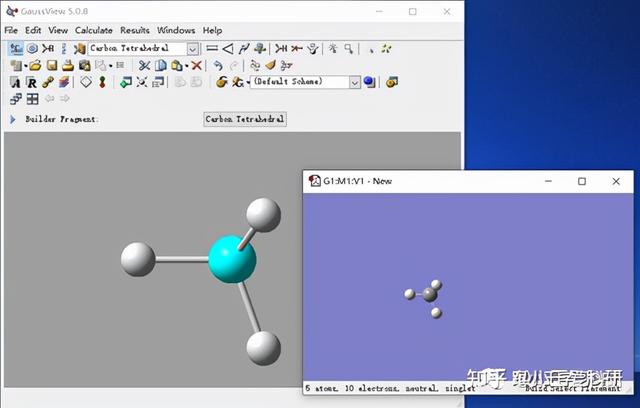640x408 pixels.
Task: Choose the Modify Bond tool
Action: click(x=212, y=49)
